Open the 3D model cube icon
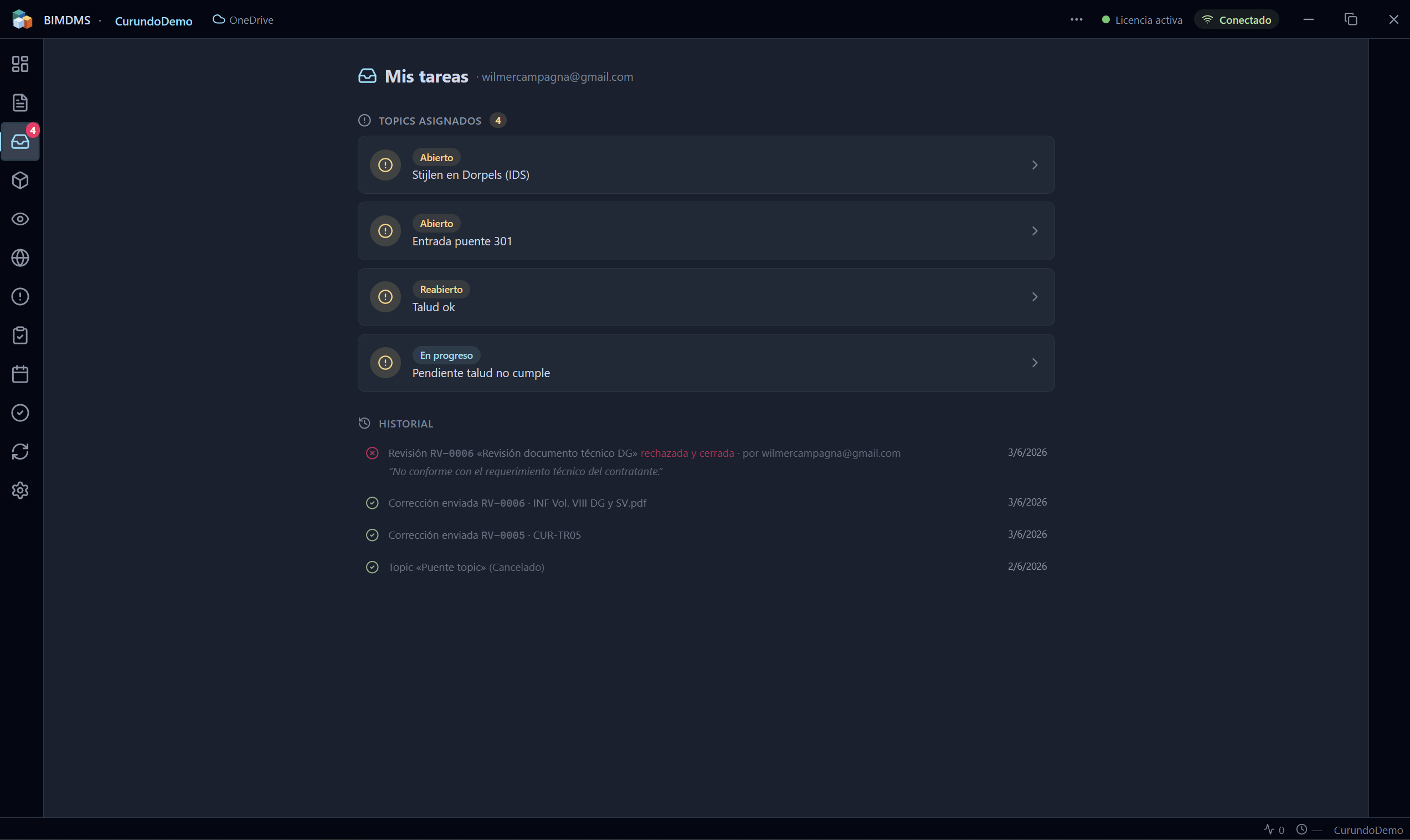Screen dimensions: 1410x840 [x=20, y=181]
